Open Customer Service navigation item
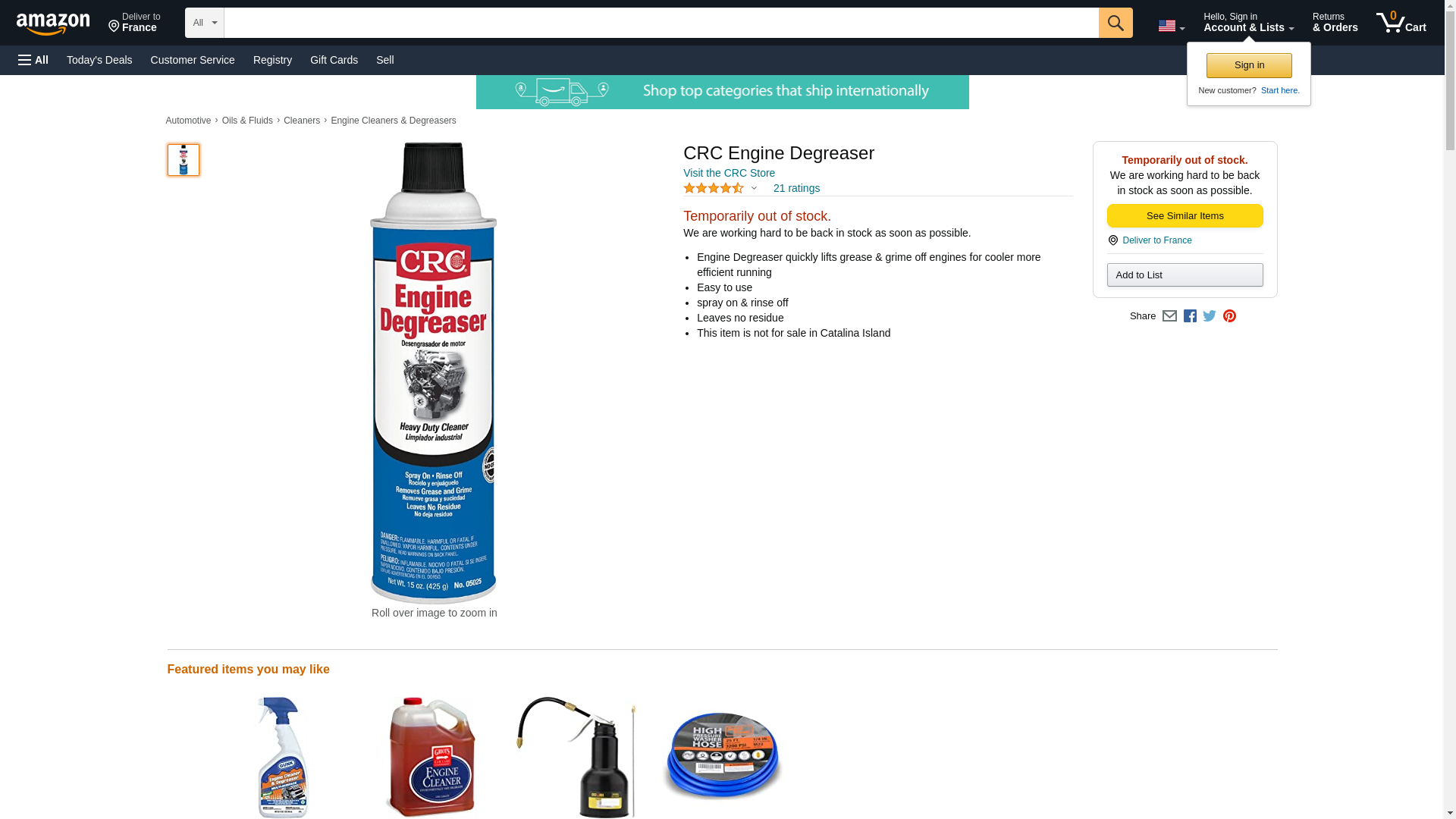This screenshot has width=1456, height=819. (193, 60)
